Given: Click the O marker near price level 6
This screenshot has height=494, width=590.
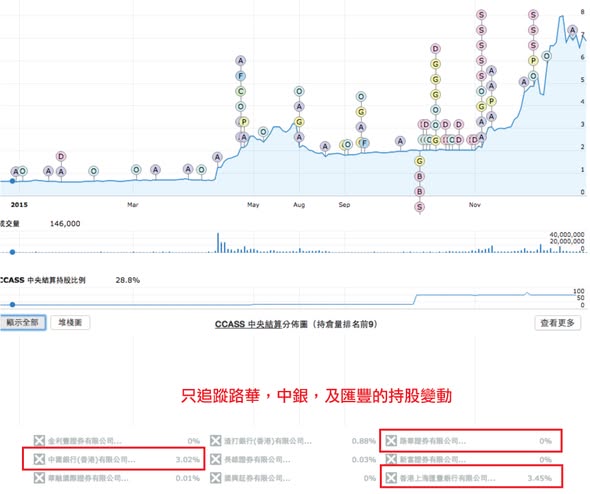Looking at the screenshot, I should (546, 56).
